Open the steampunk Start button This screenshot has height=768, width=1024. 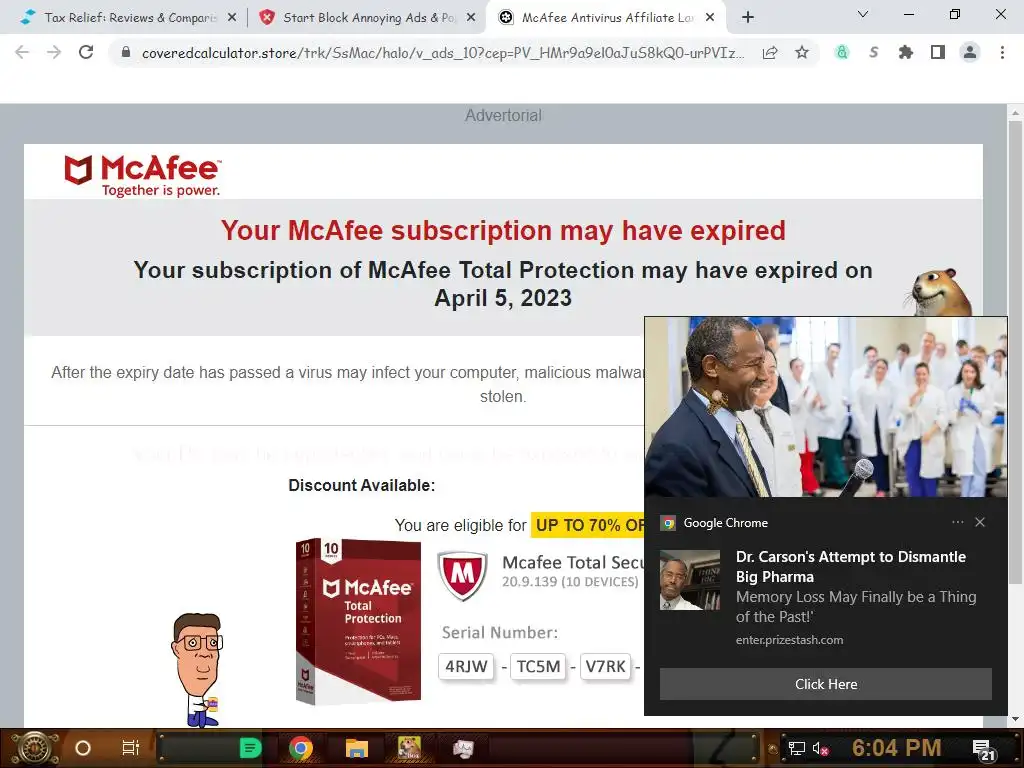[x=35, y=748]
